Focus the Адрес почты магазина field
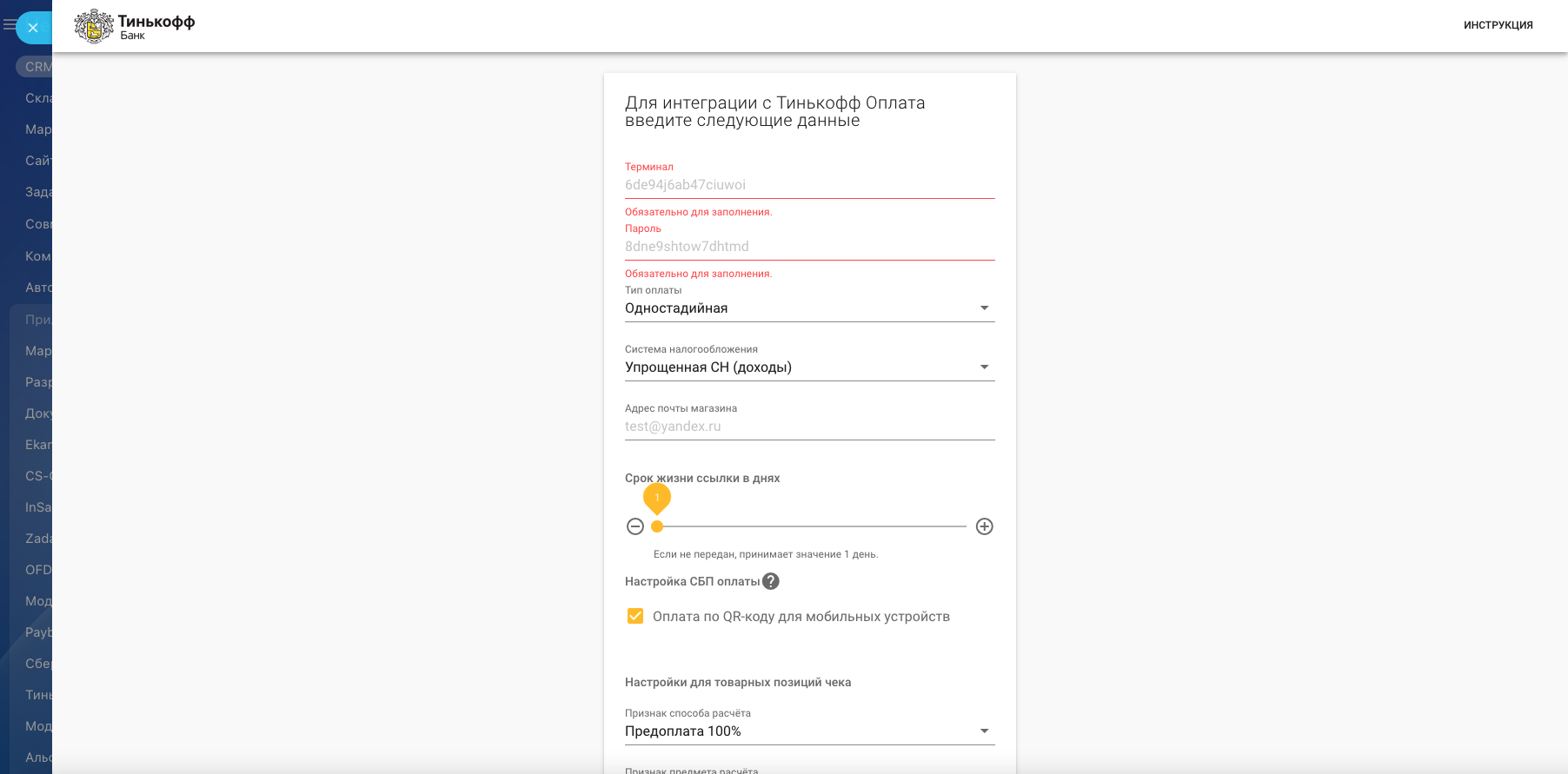The height and width of the screenshot is (774, 1568). [810, 427]
